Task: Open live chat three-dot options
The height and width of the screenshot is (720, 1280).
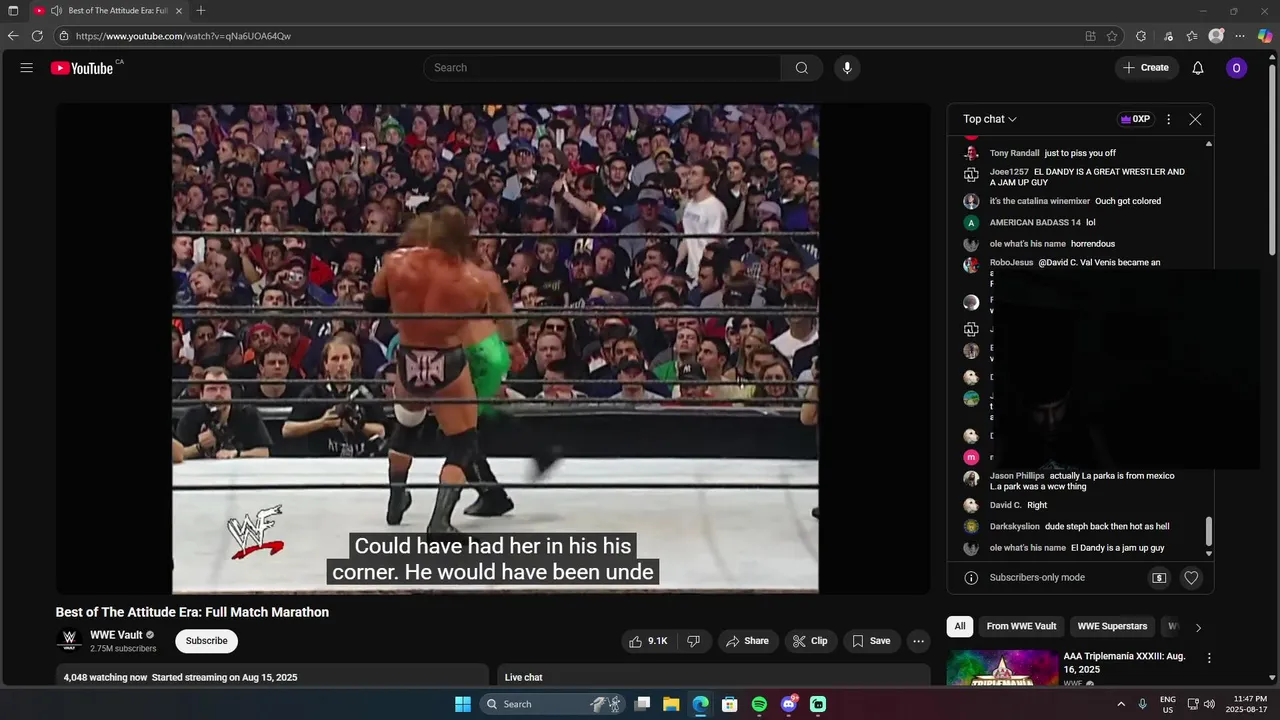Action: click(1168, 119)
